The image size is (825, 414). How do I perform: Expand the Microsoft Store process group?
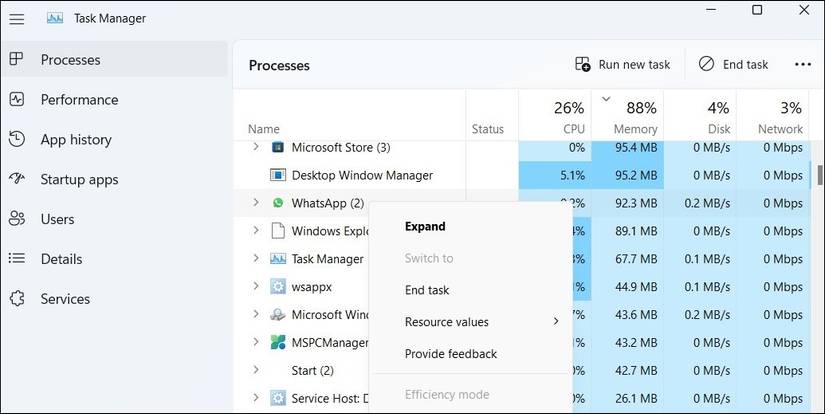256,147
